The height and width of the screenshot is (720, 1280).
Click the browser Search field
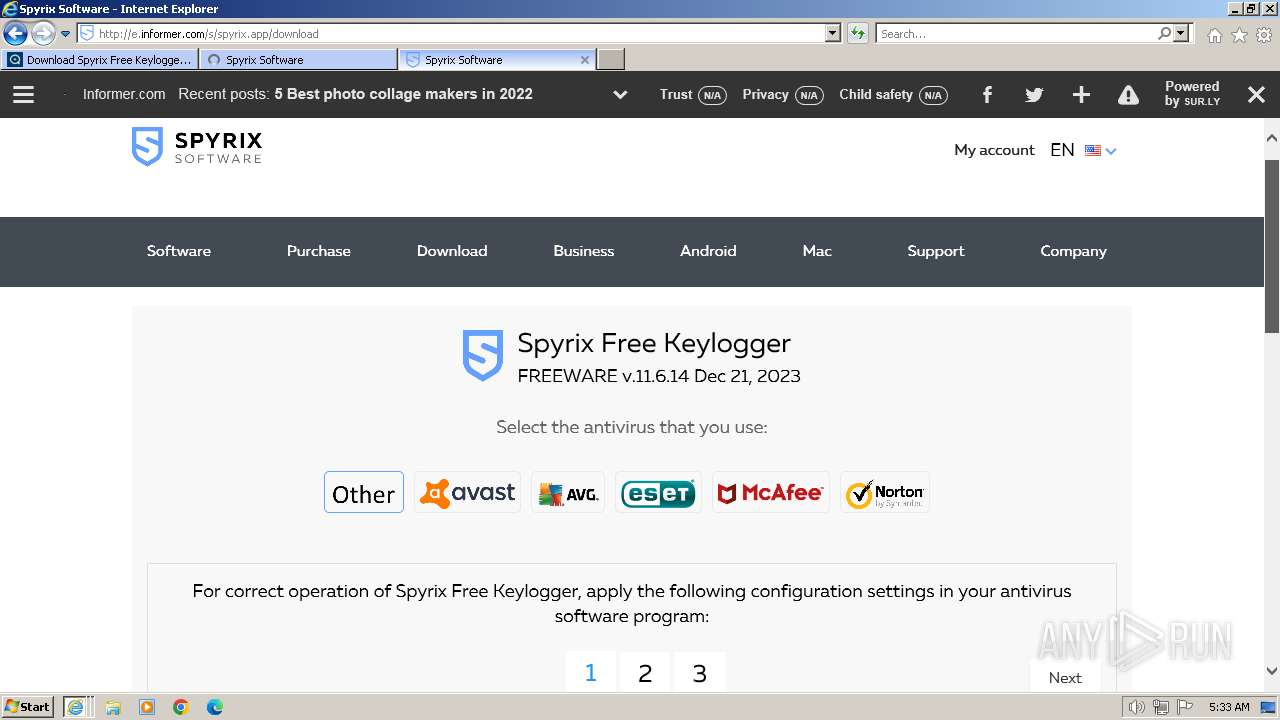pyautogui.click(x=1016, y=33)
